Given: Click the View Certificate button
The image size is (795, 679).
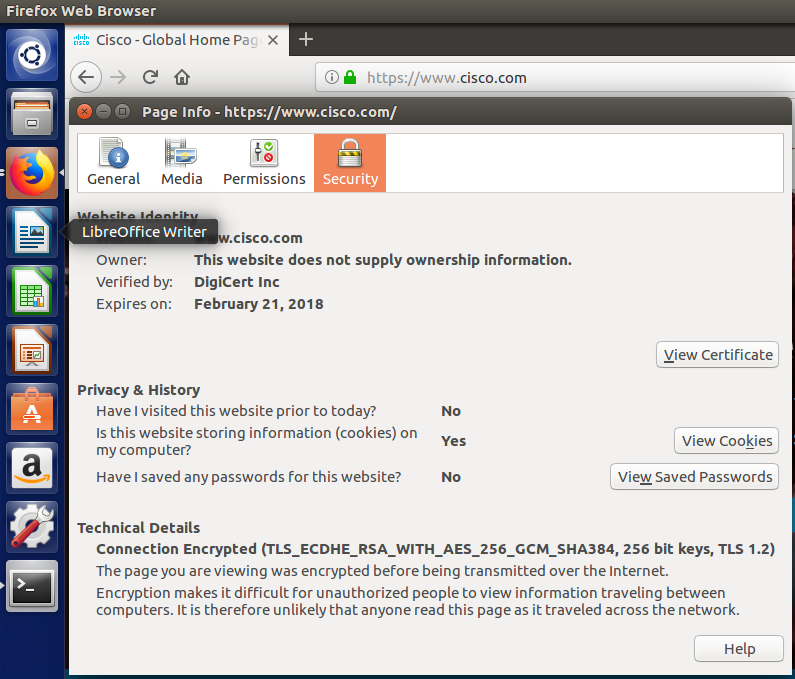Looking at the screenshot, I should coord(717,355).
